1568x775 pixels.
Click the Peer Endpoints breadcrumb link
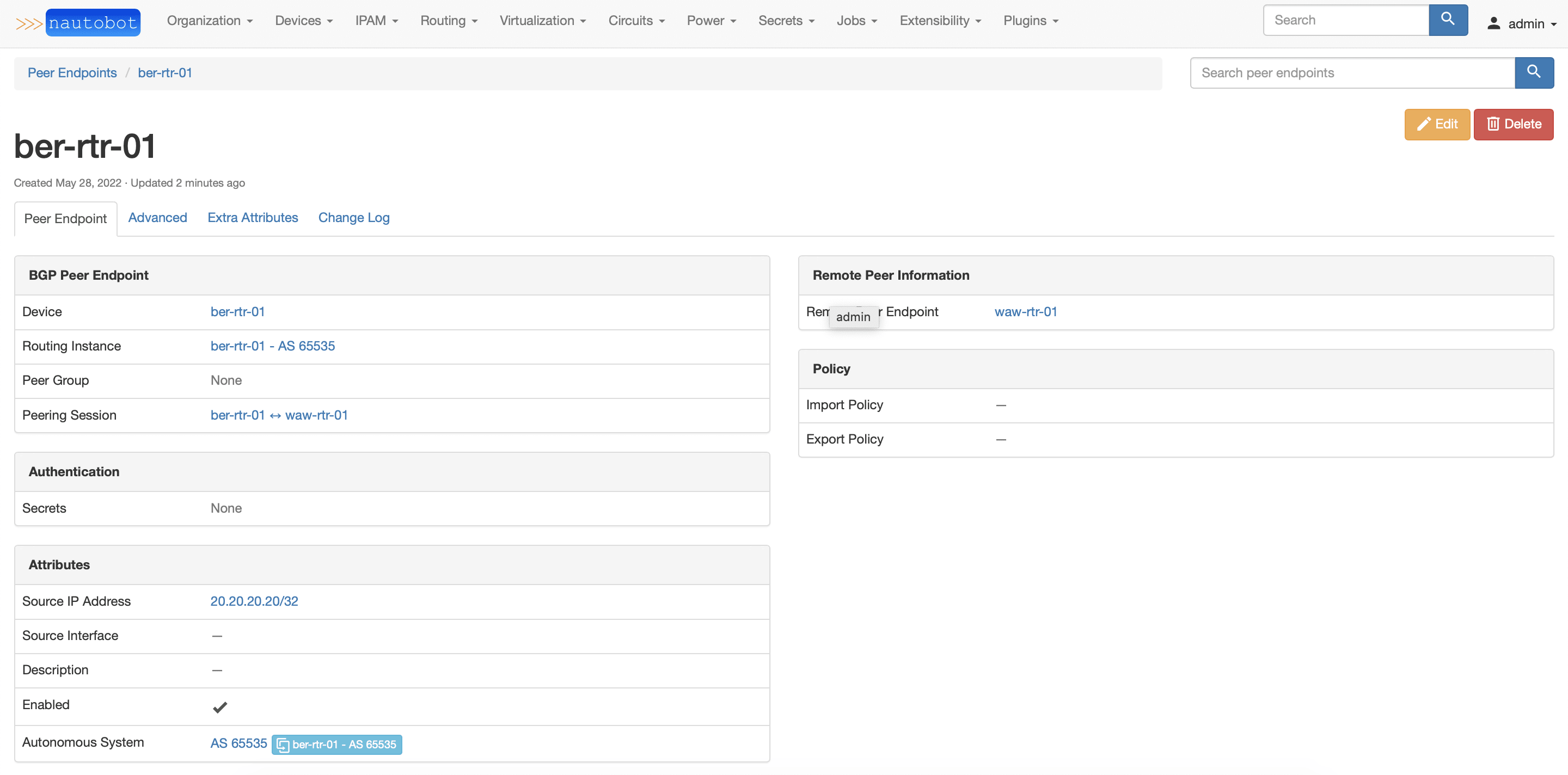click(x=72, y=73)
